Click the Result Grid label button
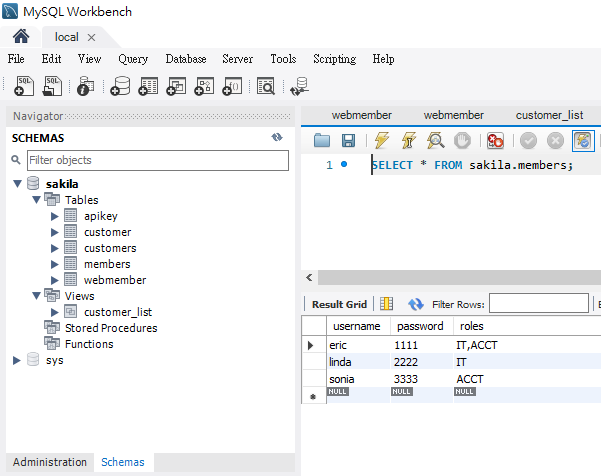 pos(339,304)
